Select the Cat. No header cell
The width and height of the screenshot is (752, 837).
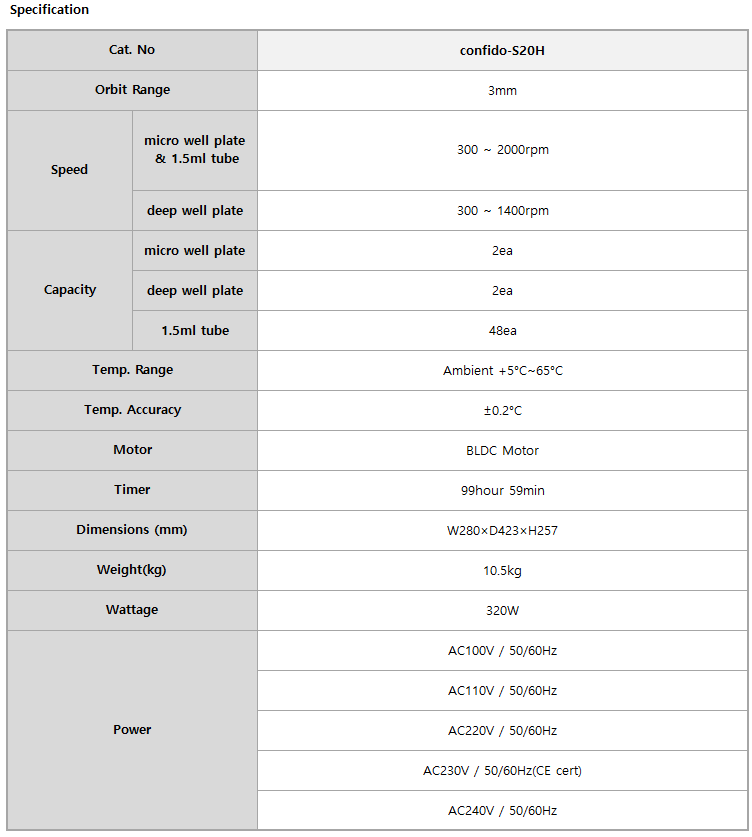[x=132, y=50]
